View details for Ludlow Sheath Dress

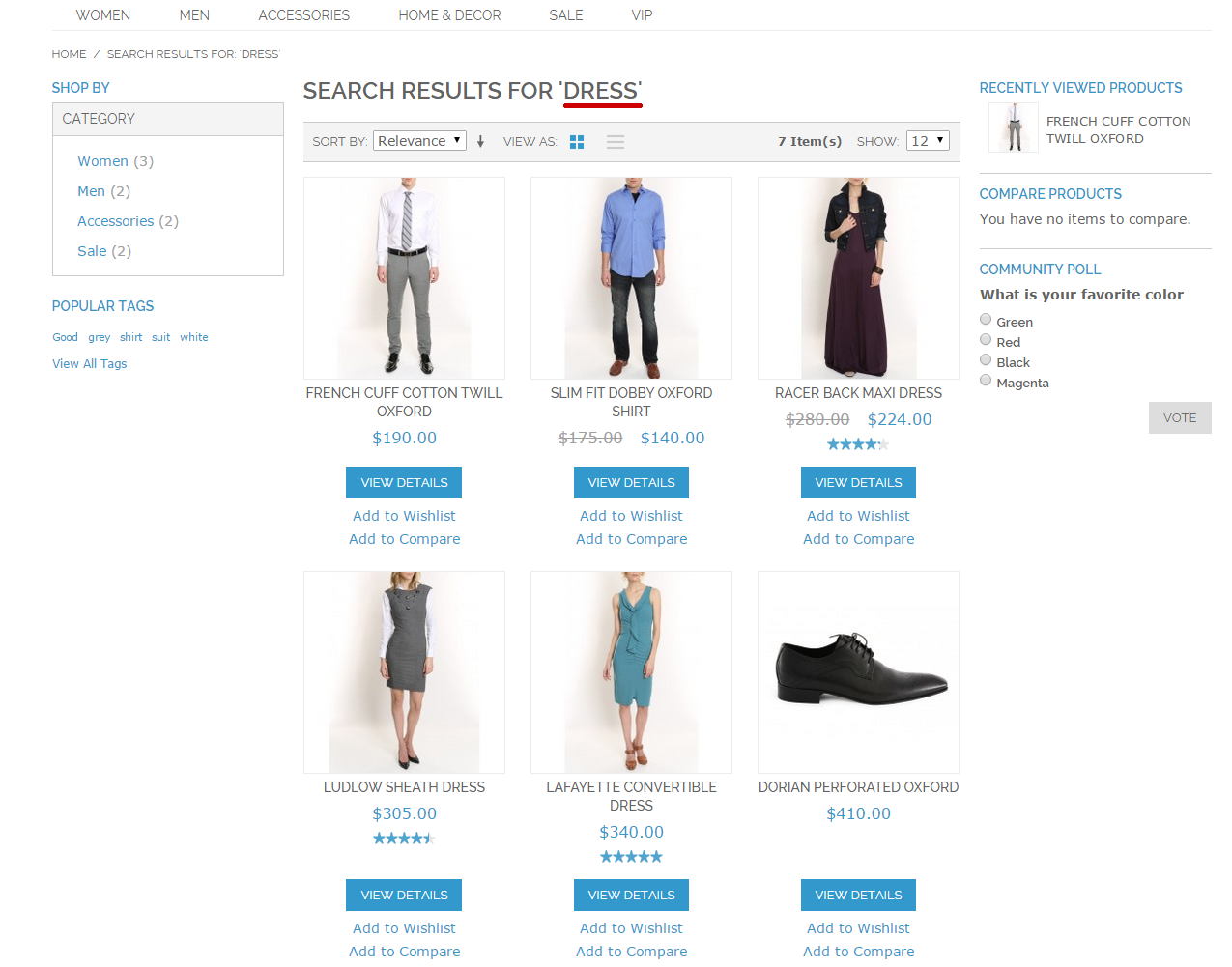click(x=404, y=896)
